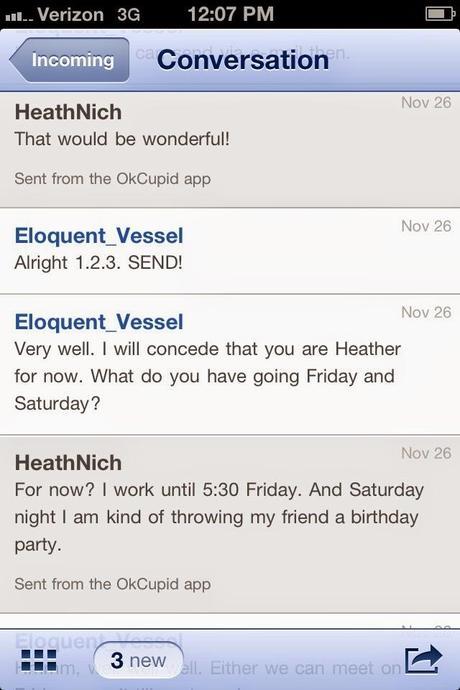
Task: Tap the Verizon signal strength bars
Action: (x=19, y=17)
